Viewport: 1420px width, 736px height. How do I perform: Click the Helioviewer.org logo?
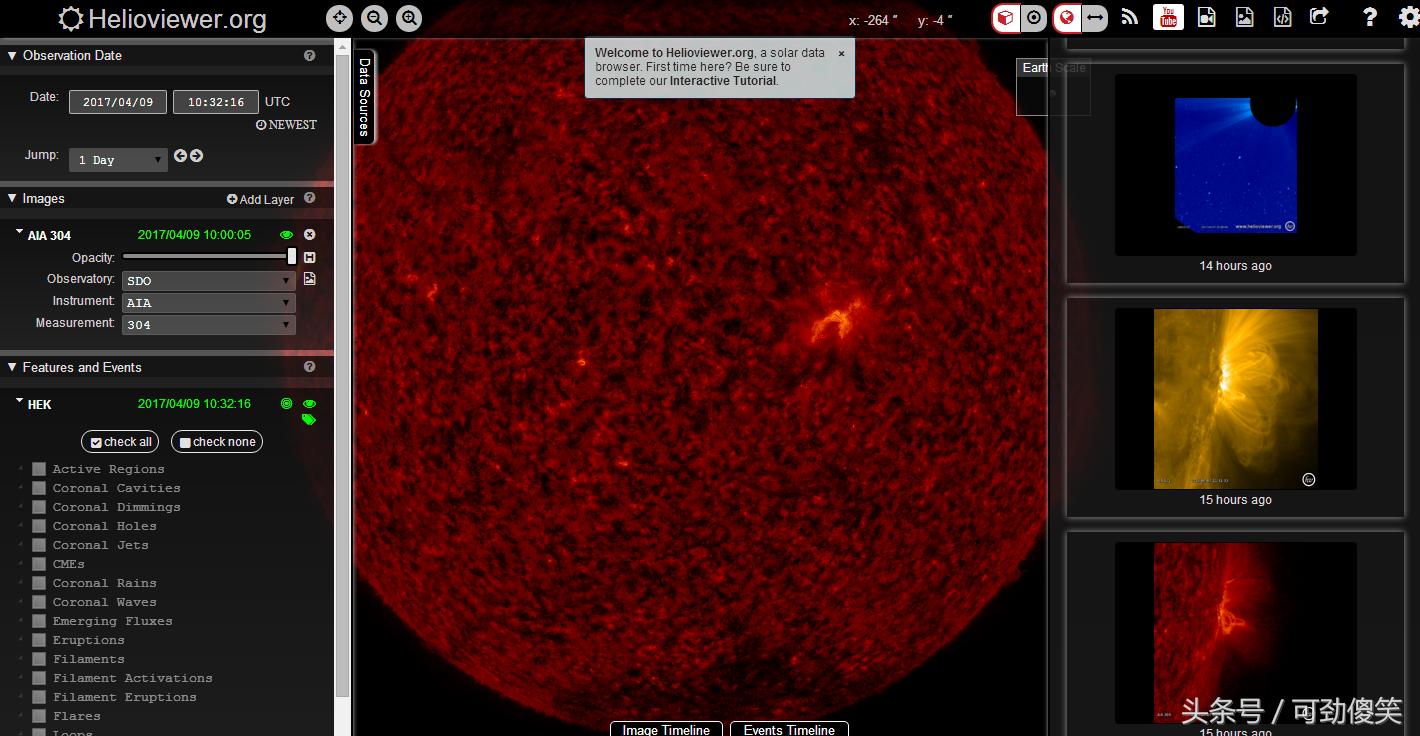click(x=163, y=18)
